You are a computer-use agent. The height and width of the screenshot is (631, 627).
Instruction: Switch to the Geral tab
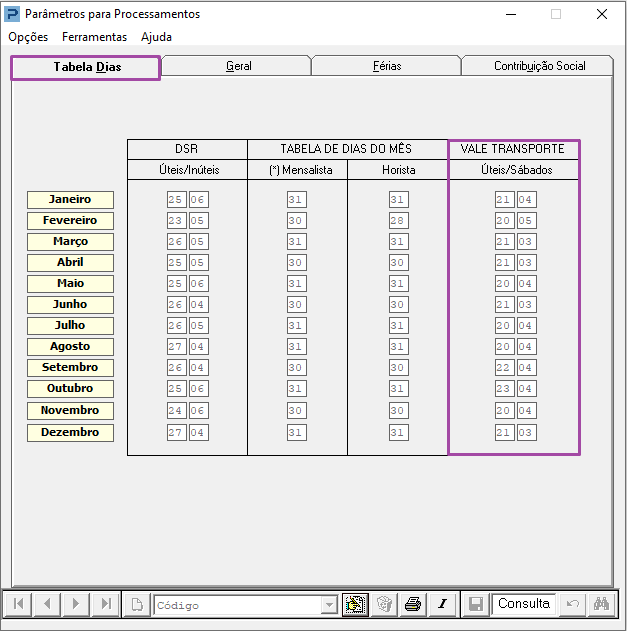click(x=238, y=66)
